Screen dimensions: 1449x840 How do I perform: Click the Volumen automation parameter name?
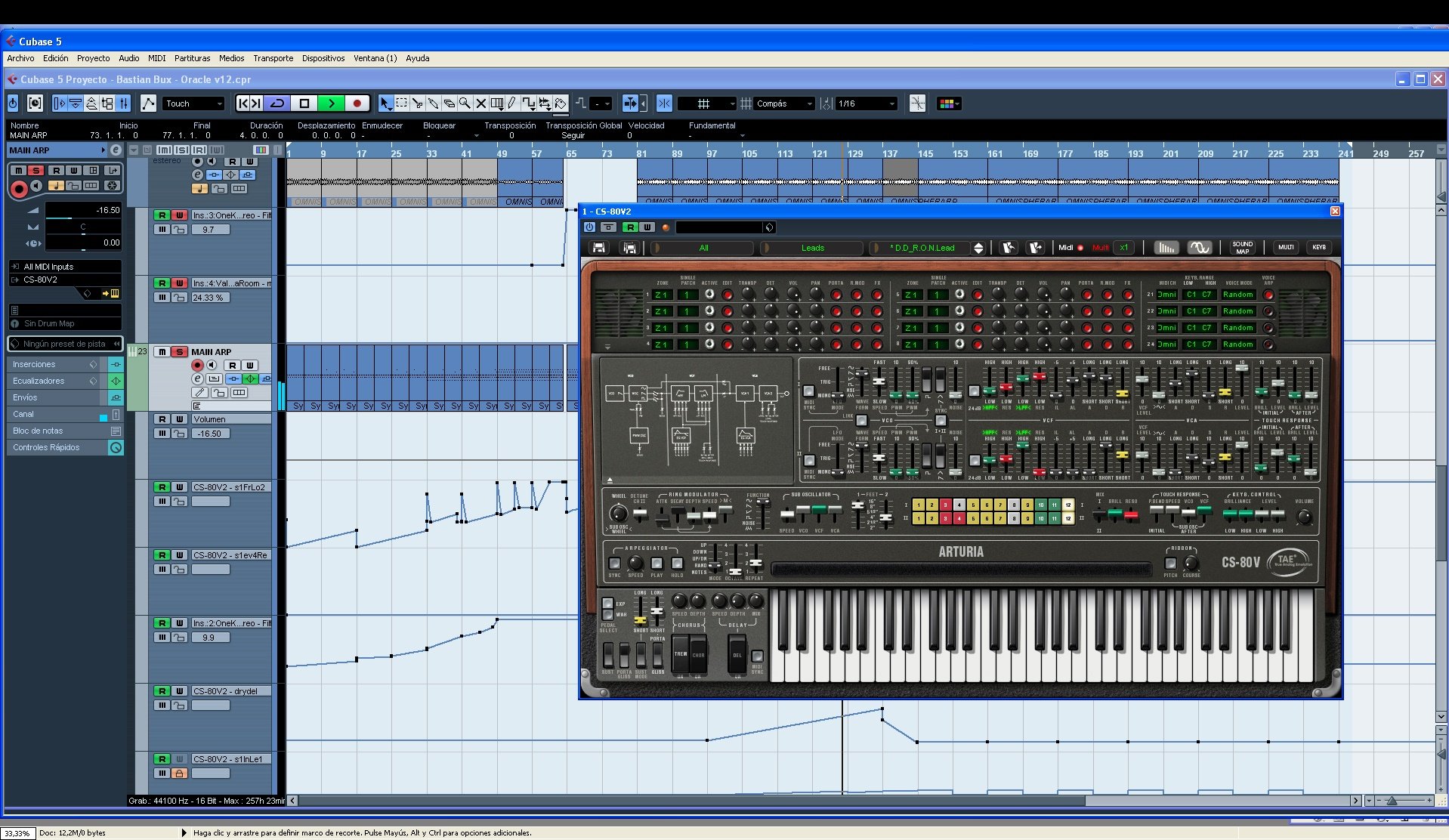point(230,419)
